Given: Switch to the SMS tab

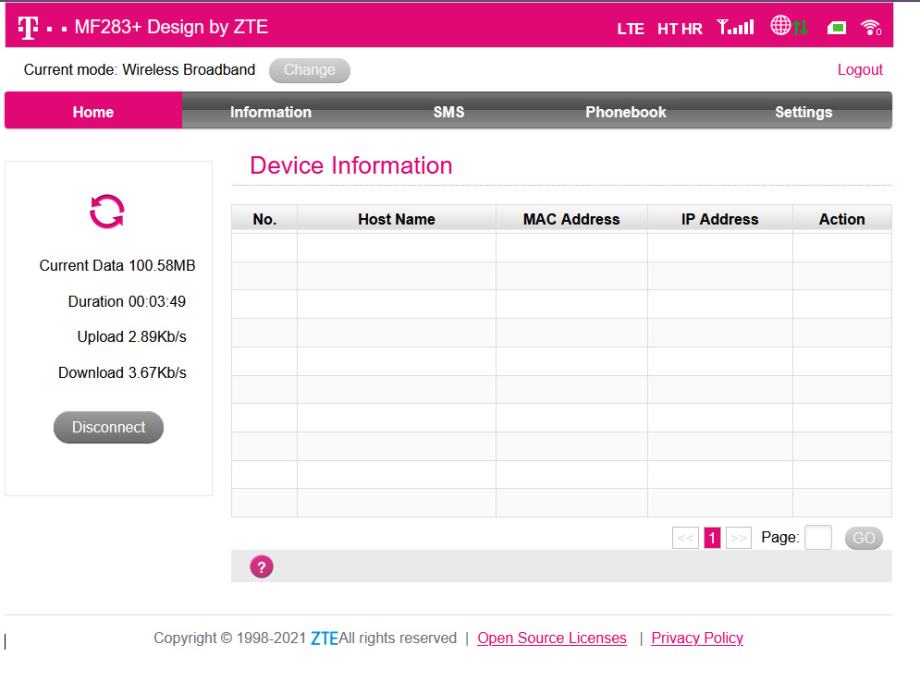Looking at the screenshot, I should (x=447, y=113).
